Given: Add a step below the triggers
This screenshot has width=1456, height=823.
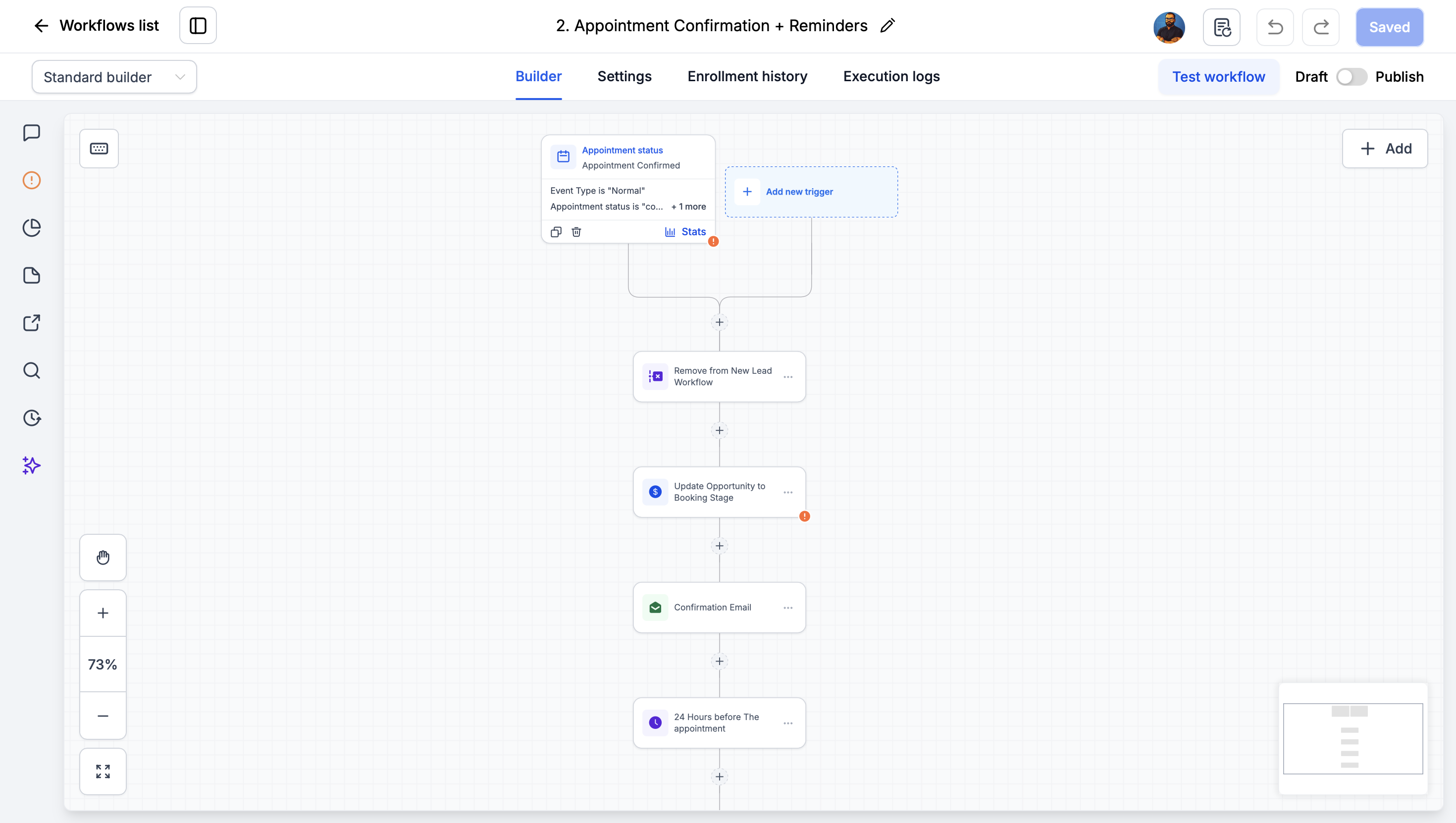Looking at the screenshot, I should (x=719, y=322).
